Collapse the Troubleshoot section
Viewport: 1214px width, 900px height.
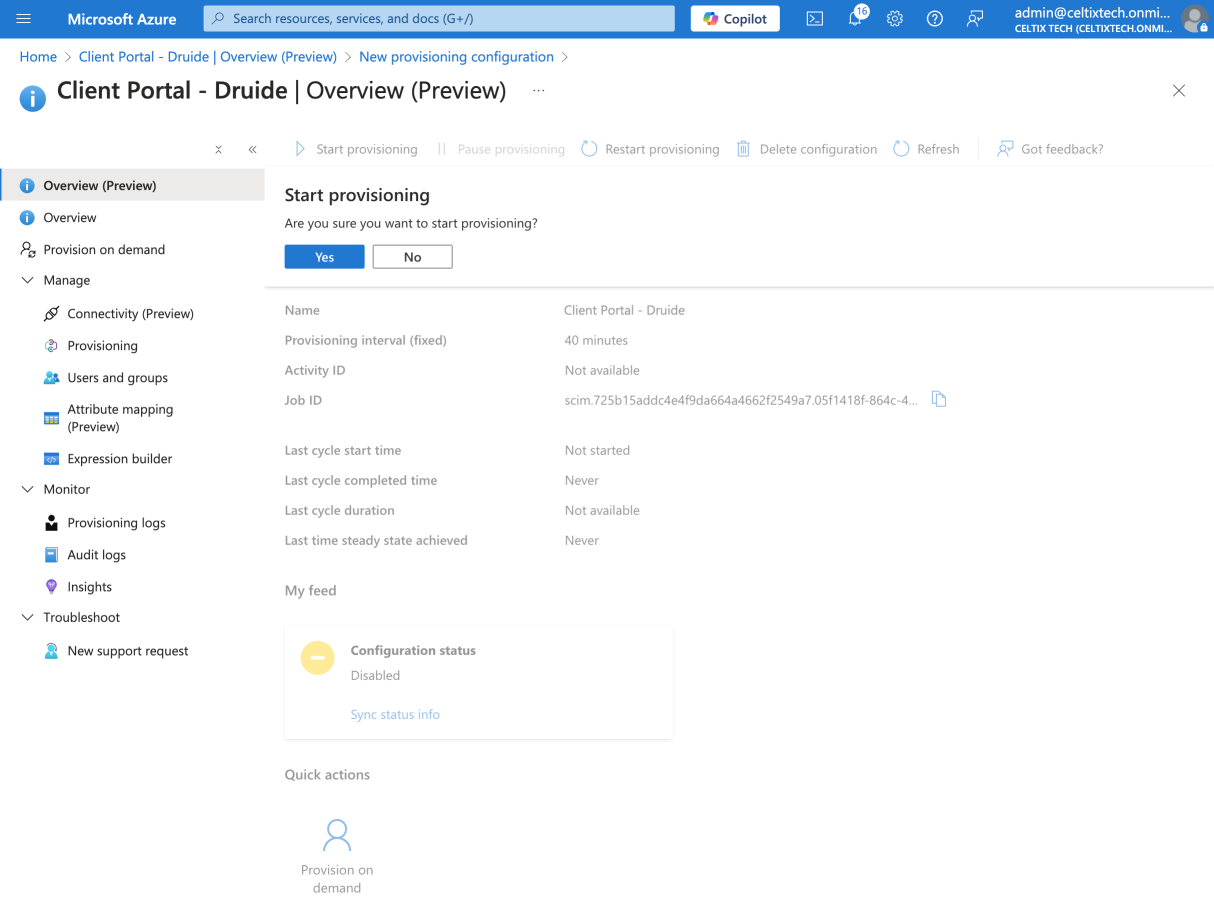click(28, 618)
